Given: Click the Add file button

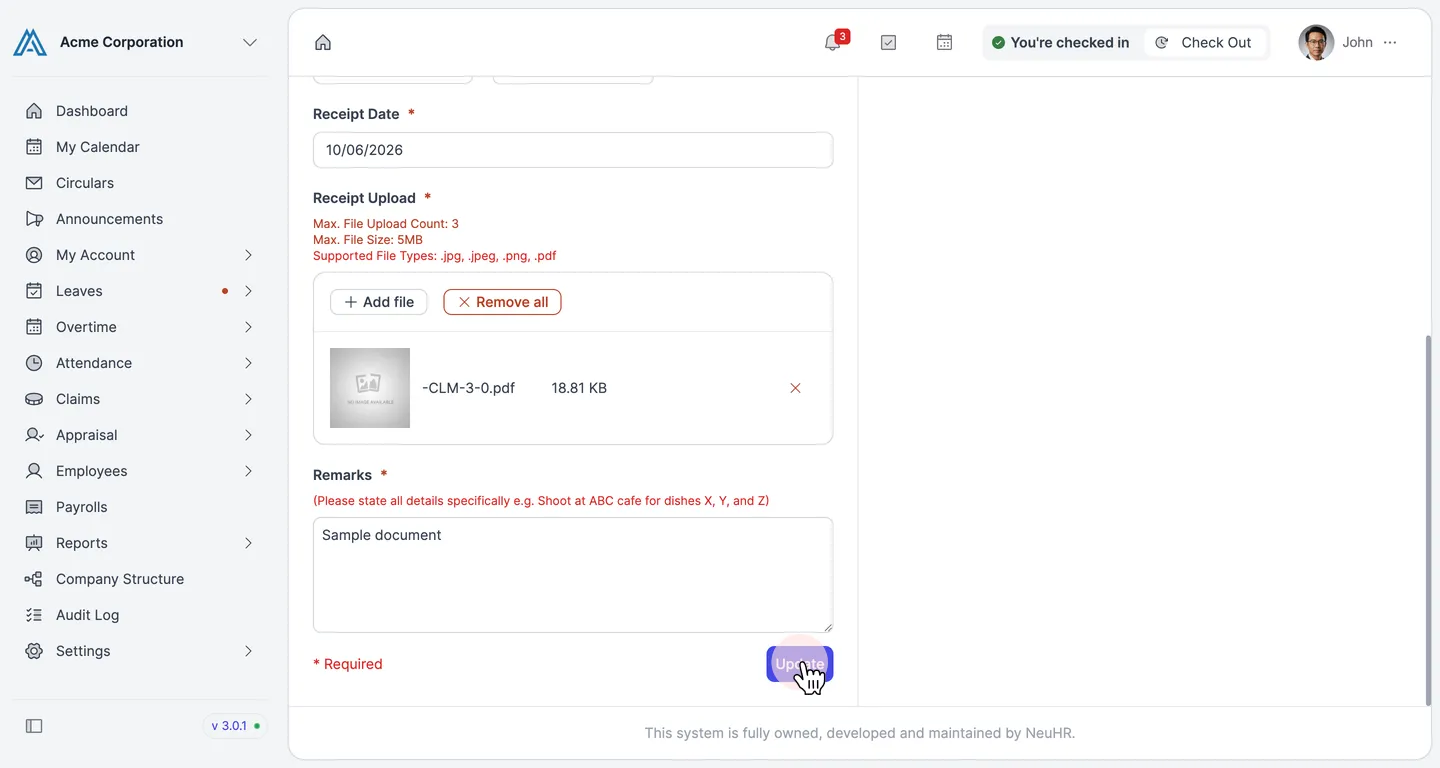Looking at the screenshot, I should point(379,302).
